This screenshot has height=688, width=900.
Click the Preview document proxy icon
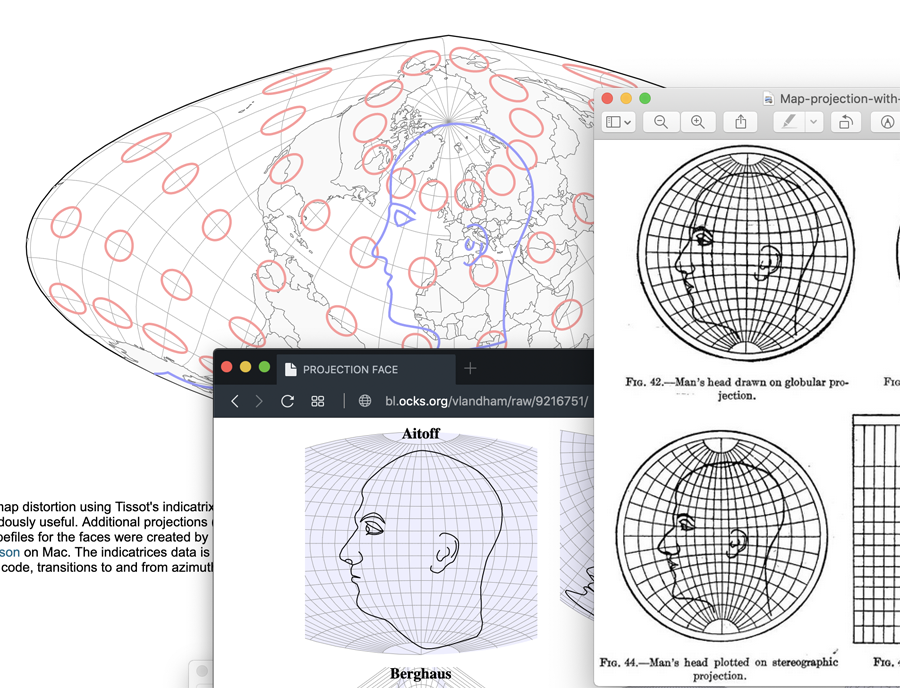point(768,99)
